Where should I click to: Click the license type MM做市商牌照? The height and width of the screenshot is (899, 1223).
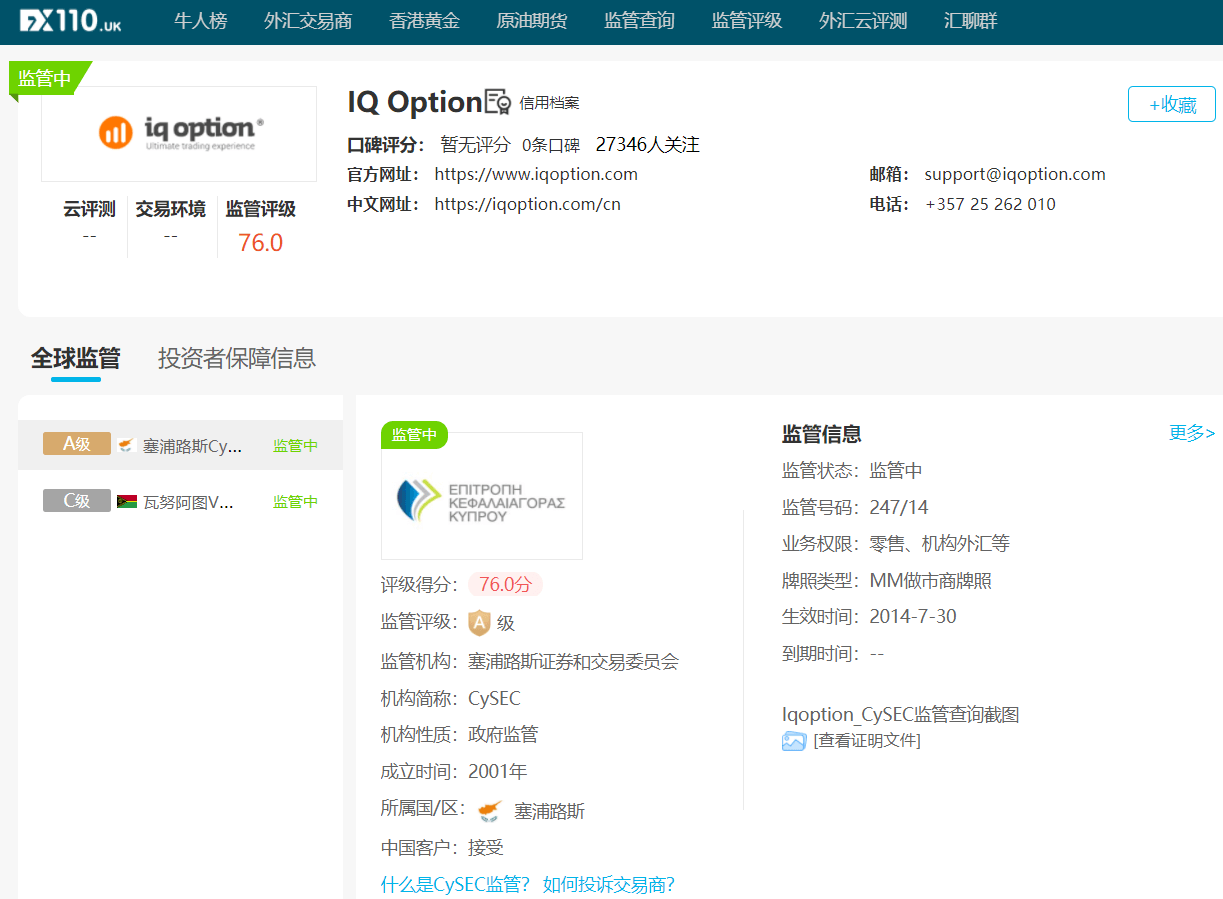[x=930, y=580]
